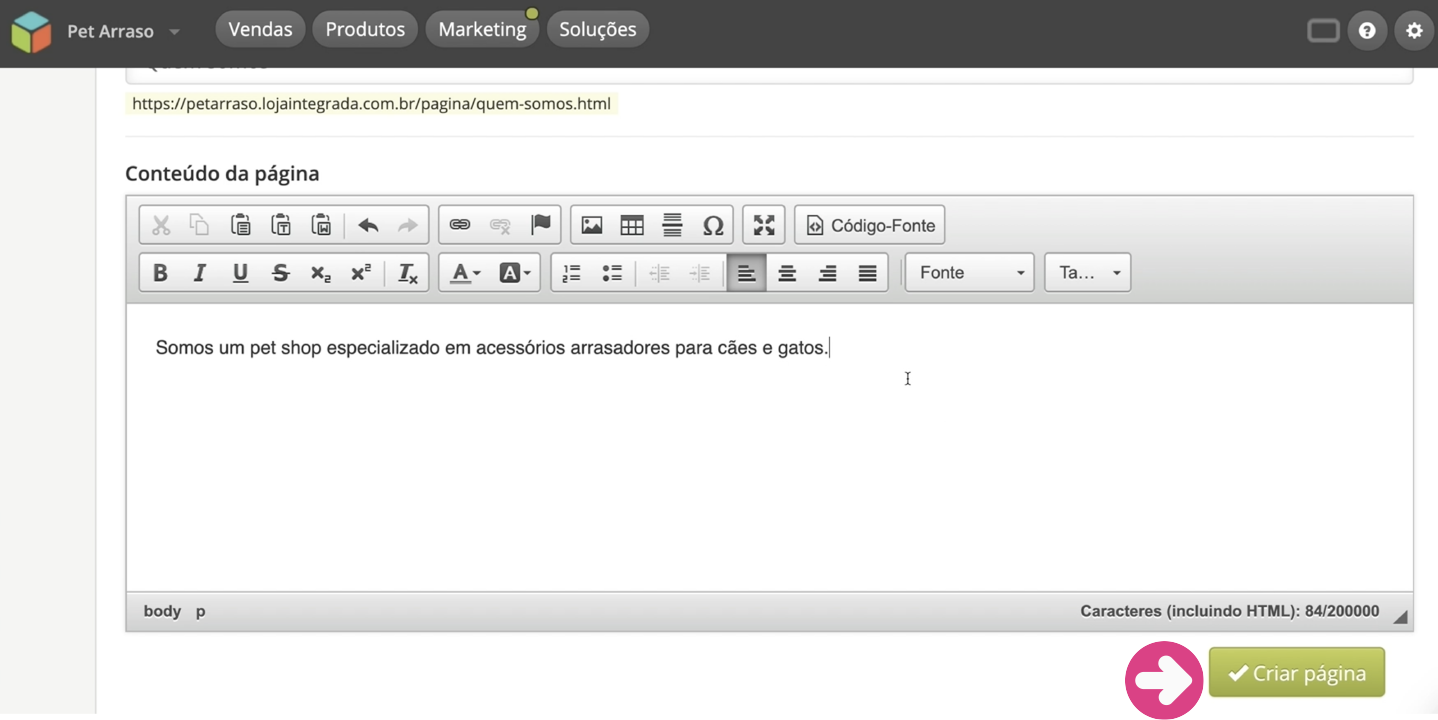1438x720 pixels.
Task: Open the Soluções menu
Action: 598,29
